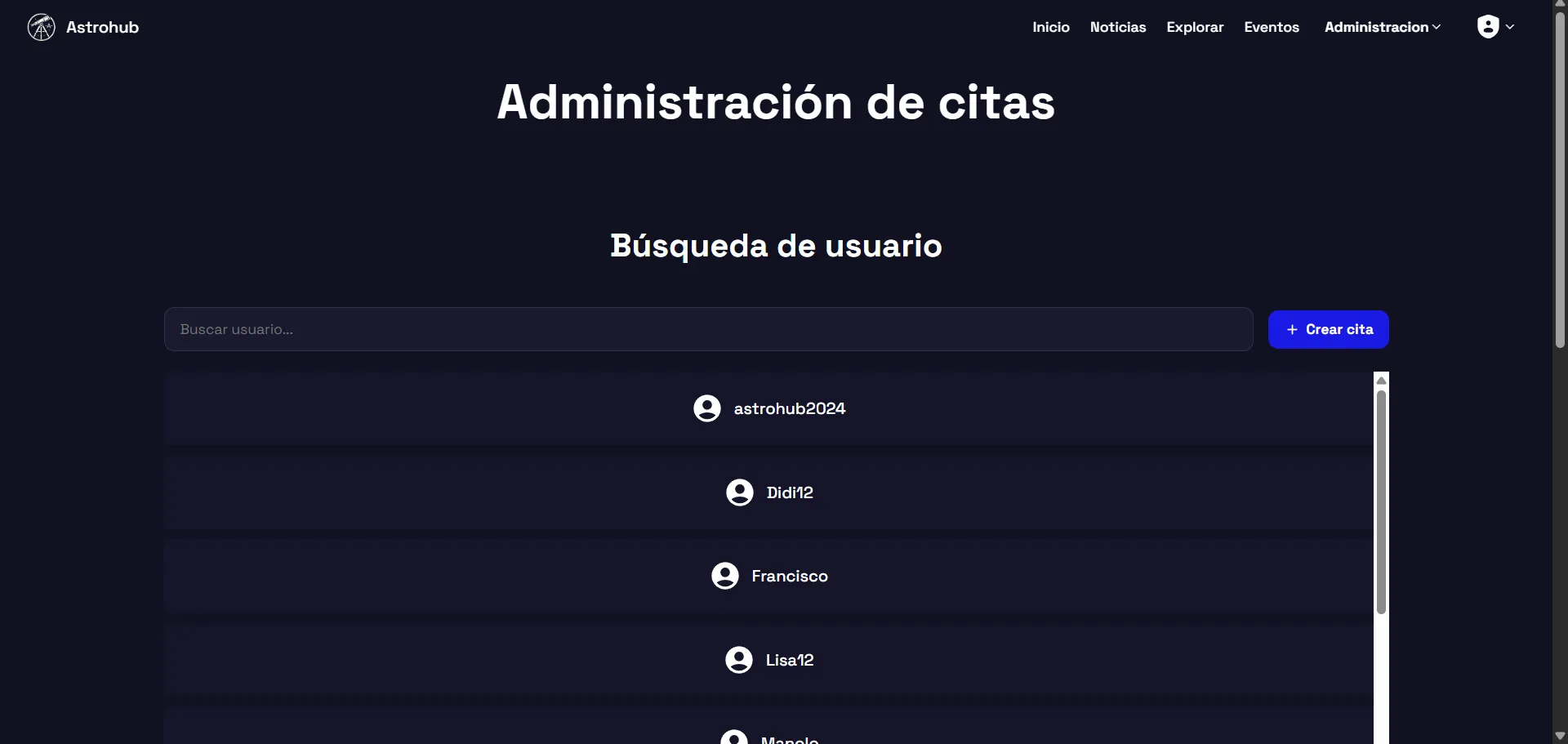
Task: Click the plus icon in Crear cita
Action: click(x=1292, y=329)
